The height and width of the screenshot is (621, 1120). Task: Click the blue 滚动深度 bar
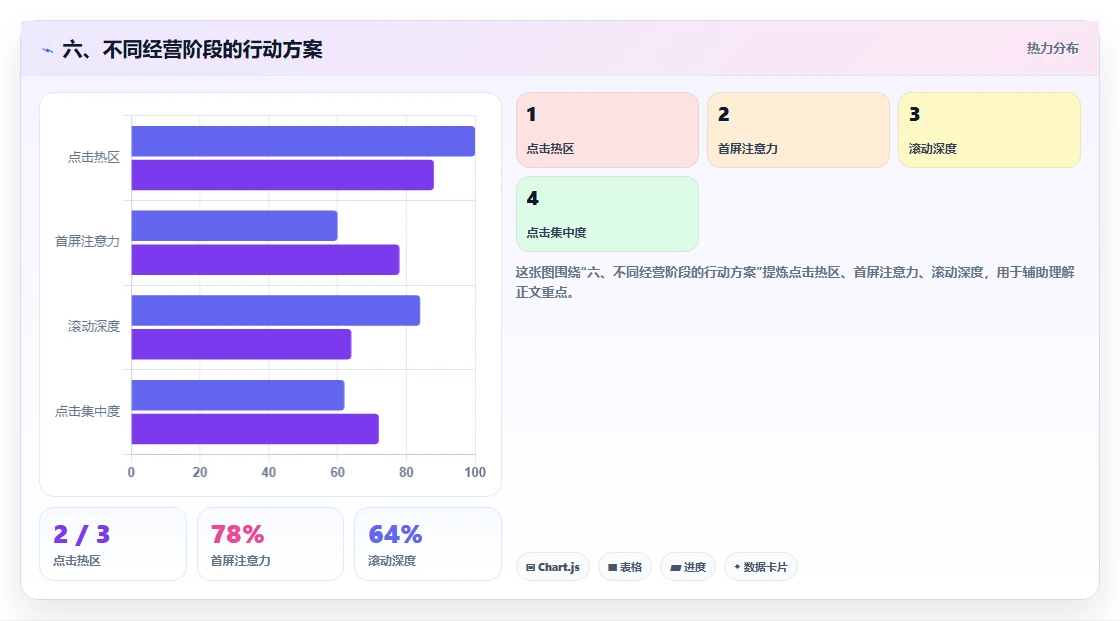click(276, 310)
